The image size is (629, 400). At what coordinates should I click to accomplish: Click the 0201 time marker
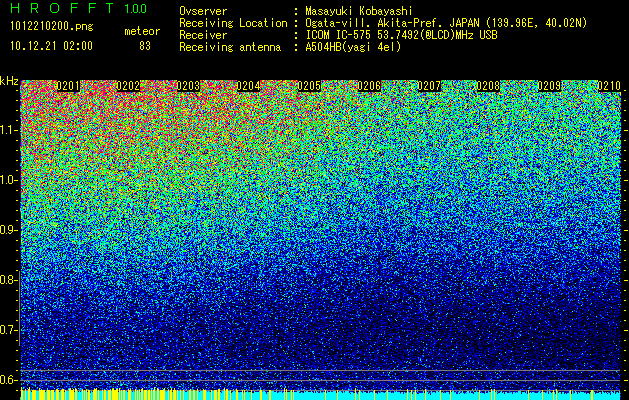coord(68,86)
